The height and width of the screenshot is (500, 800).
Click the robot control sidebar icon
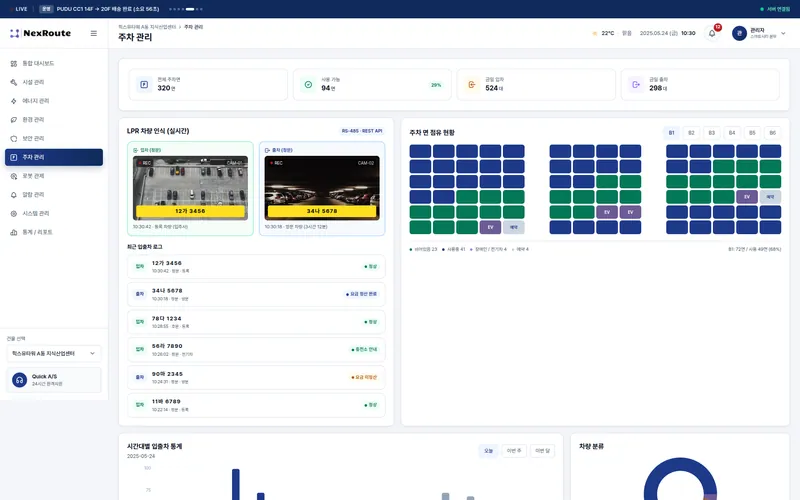(14, 176)
